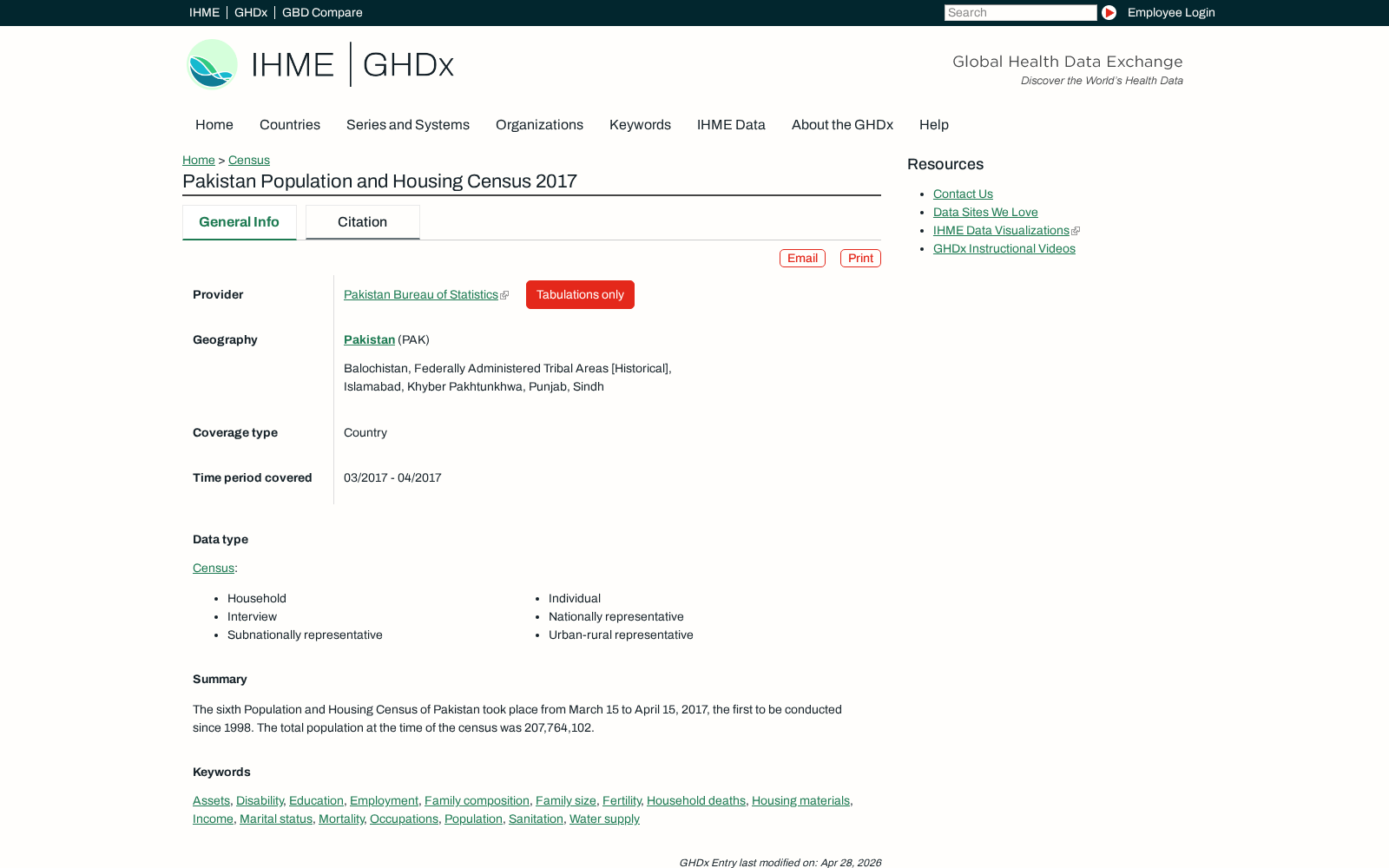The height and width of the screenshot is (868, 1389).
Task: Open the GHDx top bar link
Action: [x=251, y=12]
